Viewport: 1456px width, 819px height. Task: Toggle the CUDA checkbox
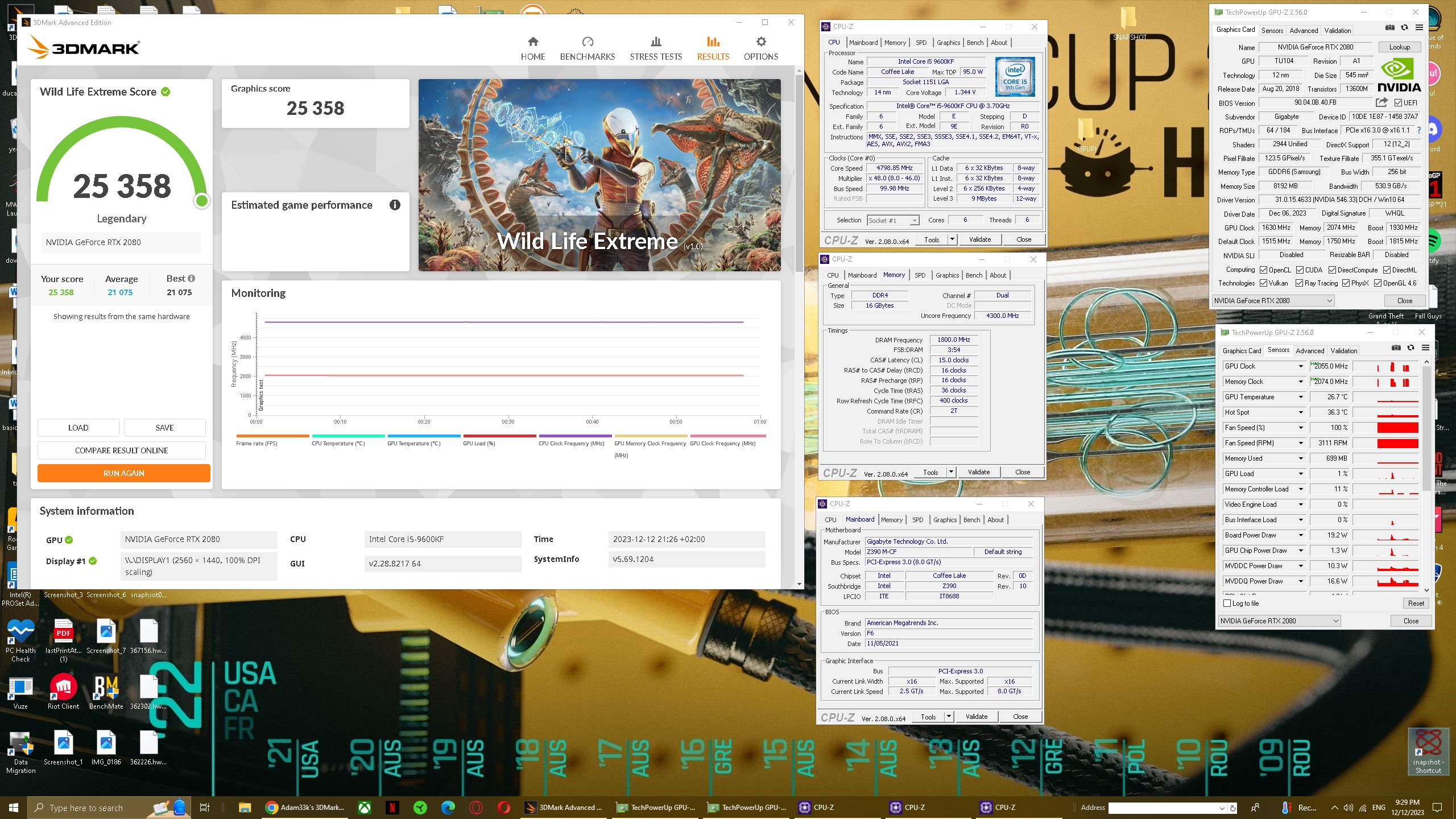[x=1300, y=270]
